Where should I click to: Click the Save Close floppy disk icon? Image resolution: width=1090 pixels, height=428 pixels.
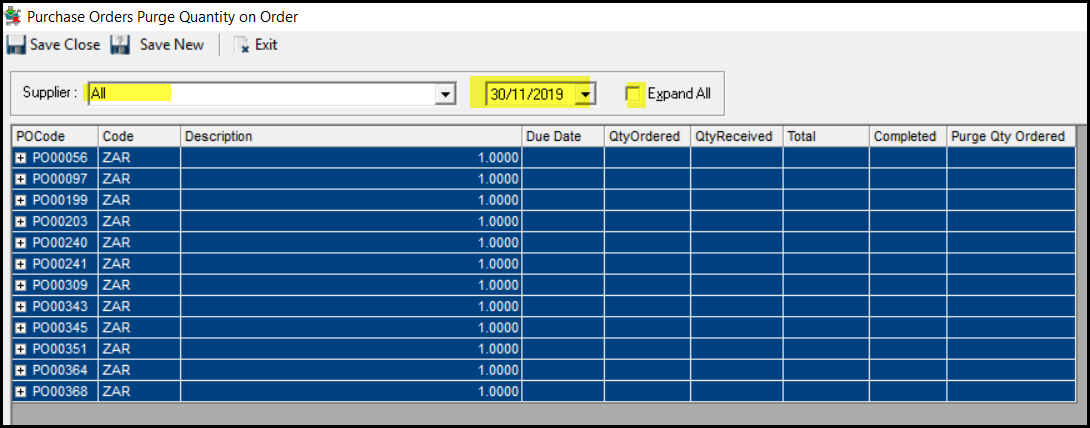tap(16, 45)
